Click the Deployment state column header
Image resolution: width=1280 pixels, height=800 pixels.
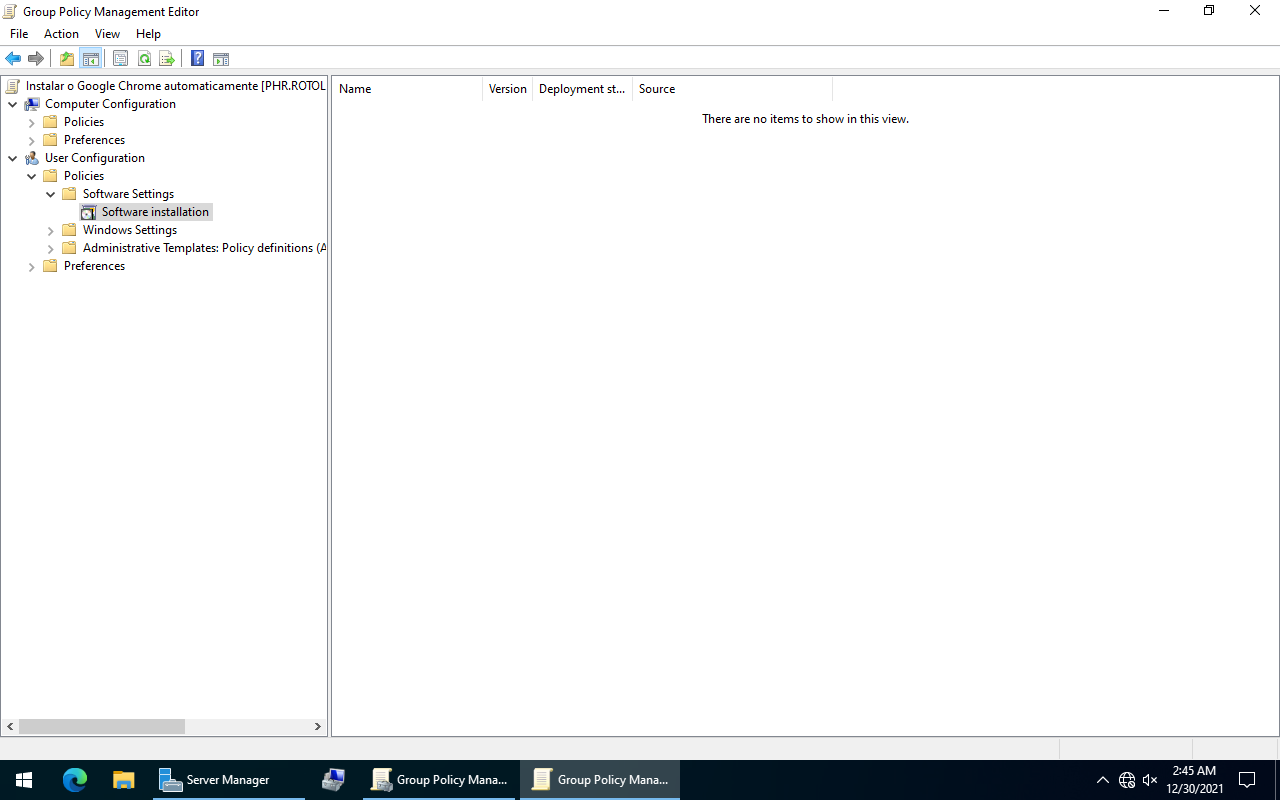[x=581, y=89]
